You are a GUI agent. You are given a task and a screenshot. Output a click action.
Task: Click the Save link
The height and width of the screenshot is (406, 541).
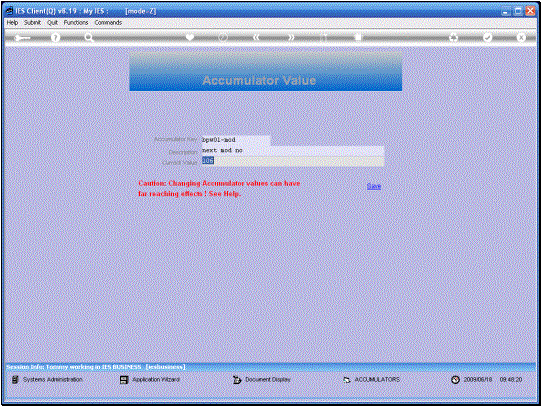[374, 186]
